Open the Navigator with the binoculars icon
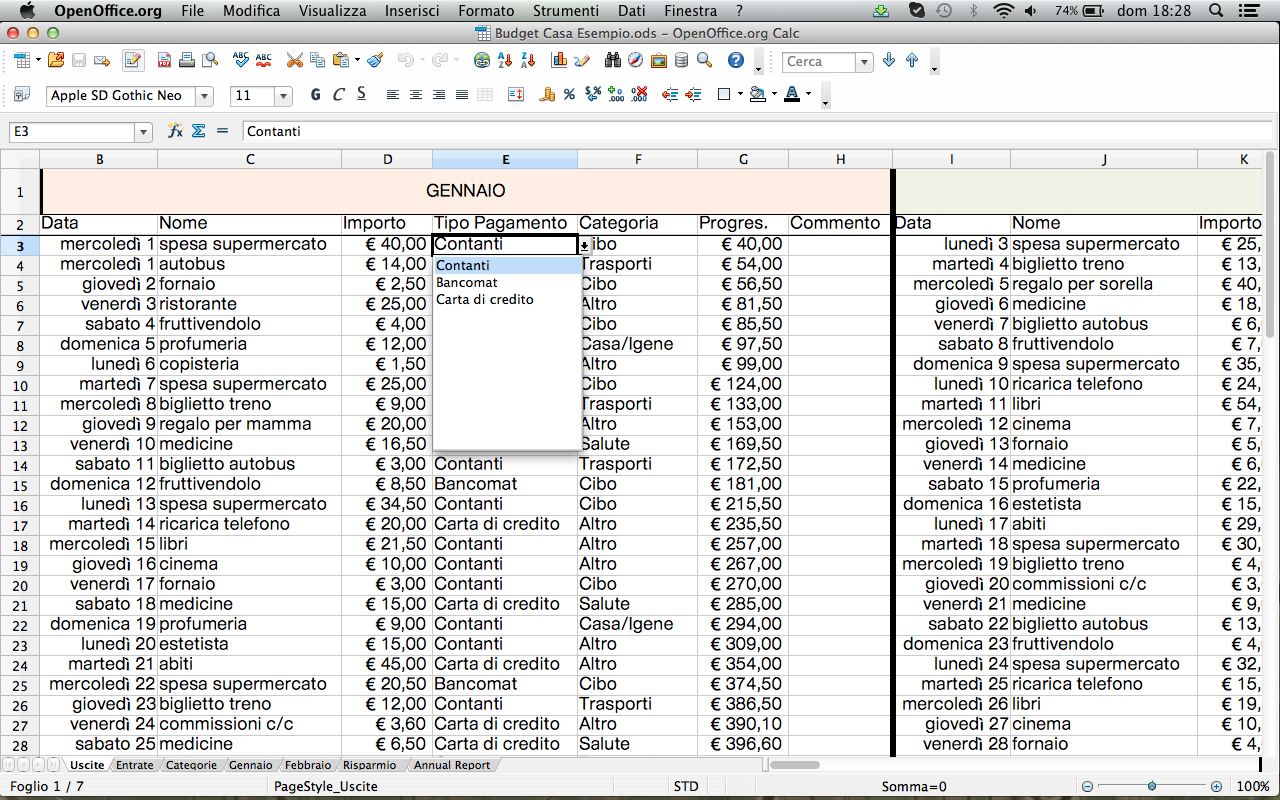1280x800 pixels. [x=613, y=61]
